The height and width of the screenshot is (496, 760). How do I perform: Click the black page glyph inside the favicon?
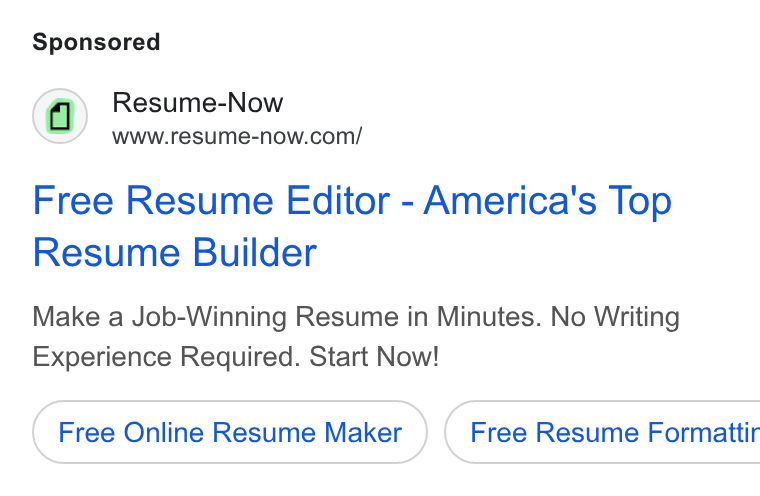coord(60,116)
